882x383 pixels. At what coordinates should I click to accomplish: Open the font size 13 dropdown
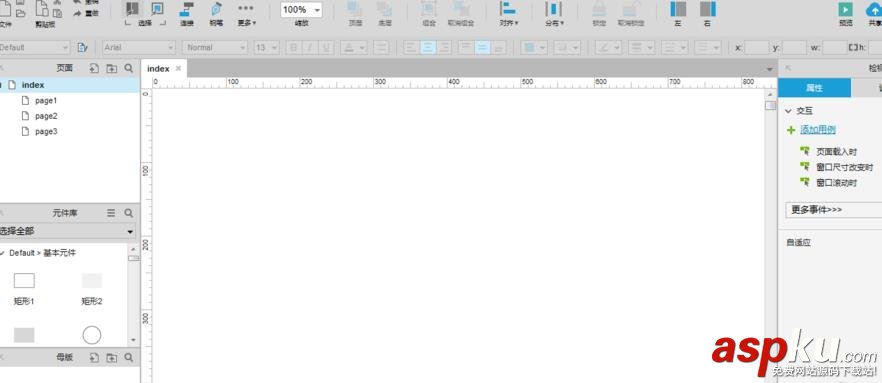267,48
